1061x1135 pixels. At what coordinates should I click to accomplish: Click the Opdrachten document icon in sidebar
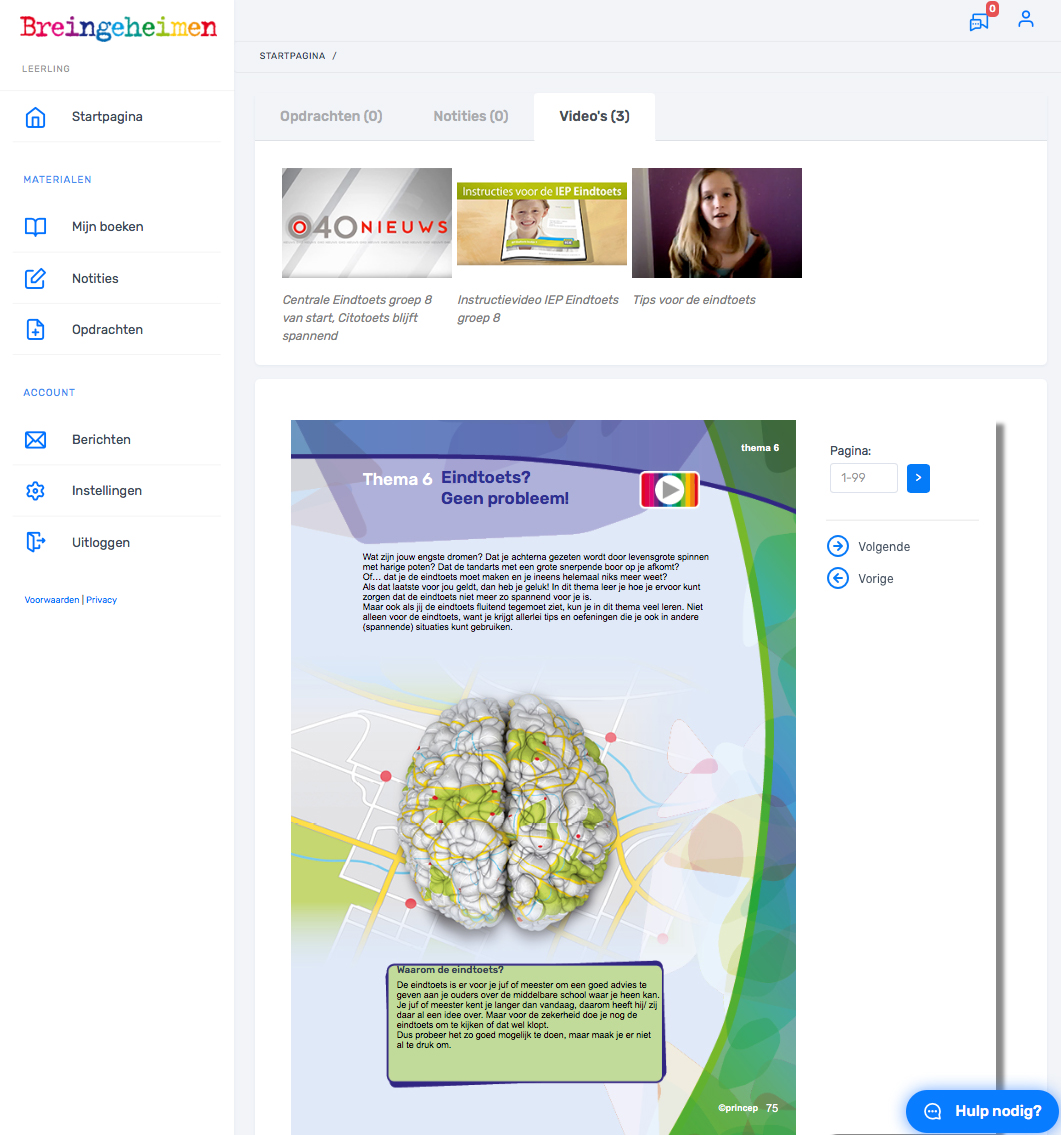pyautogui.click(x=35, y=330)
